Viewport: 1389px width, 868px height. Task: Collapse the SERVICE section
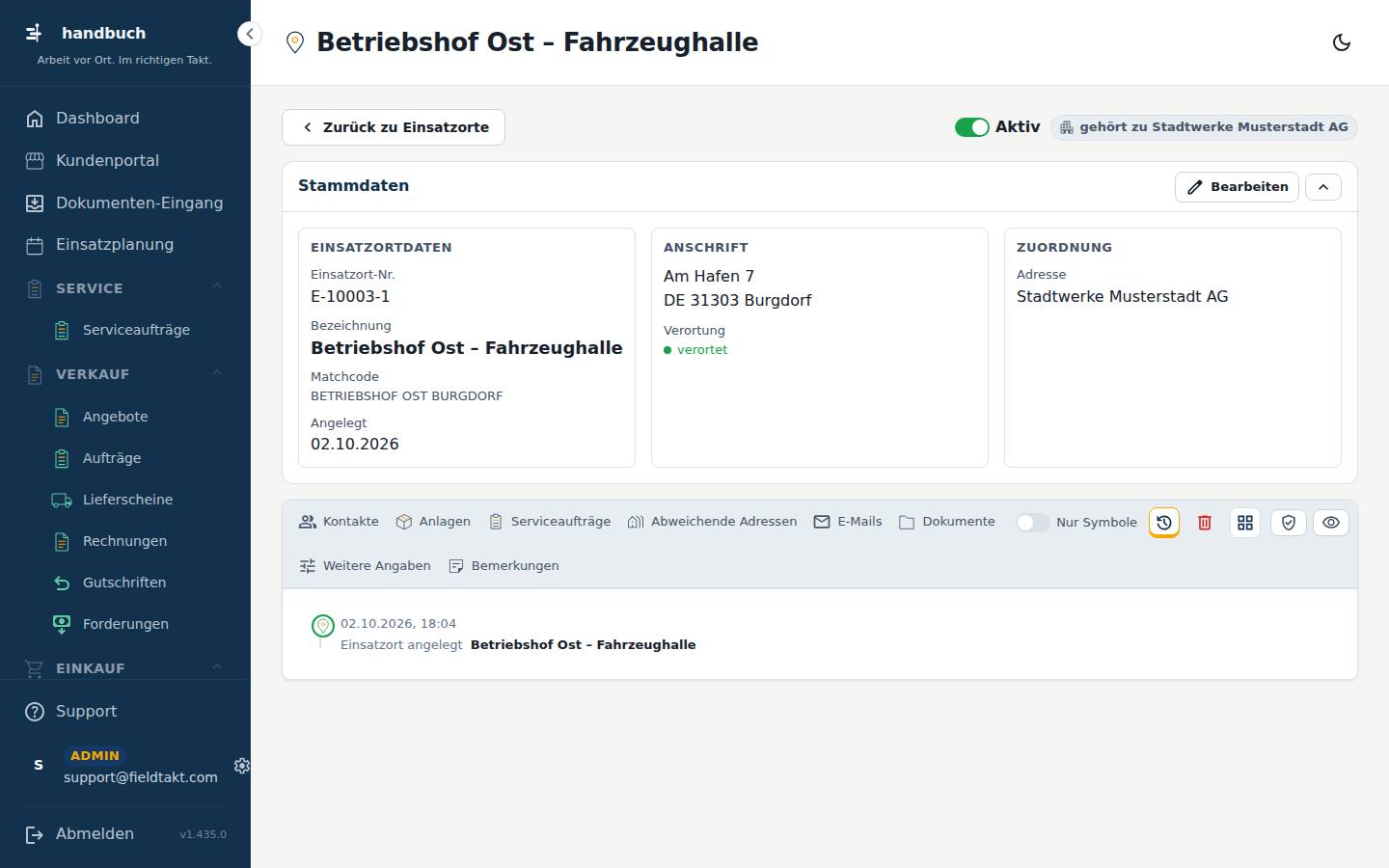125,287
